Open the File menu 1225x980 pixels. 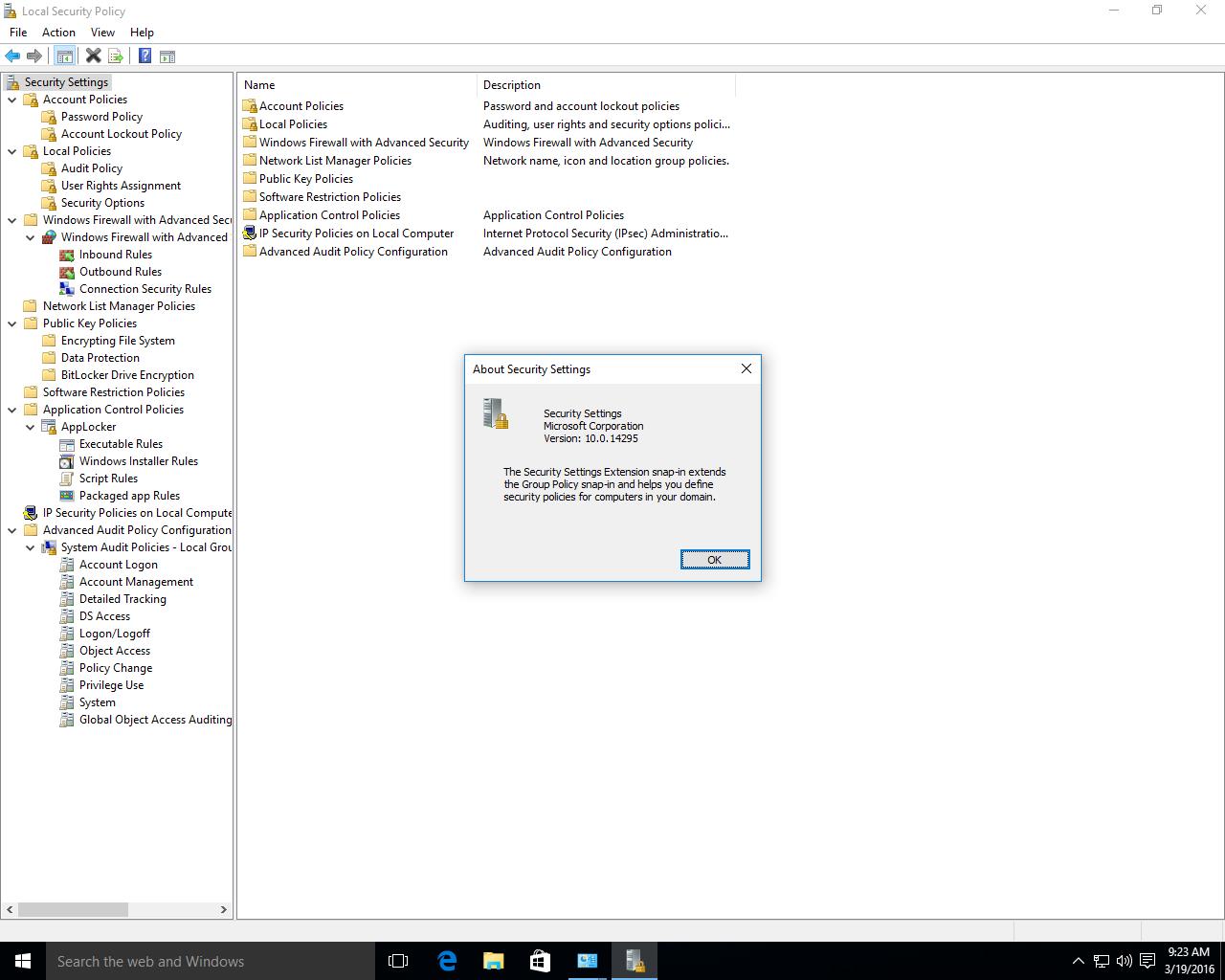click(x=18, y=33)
